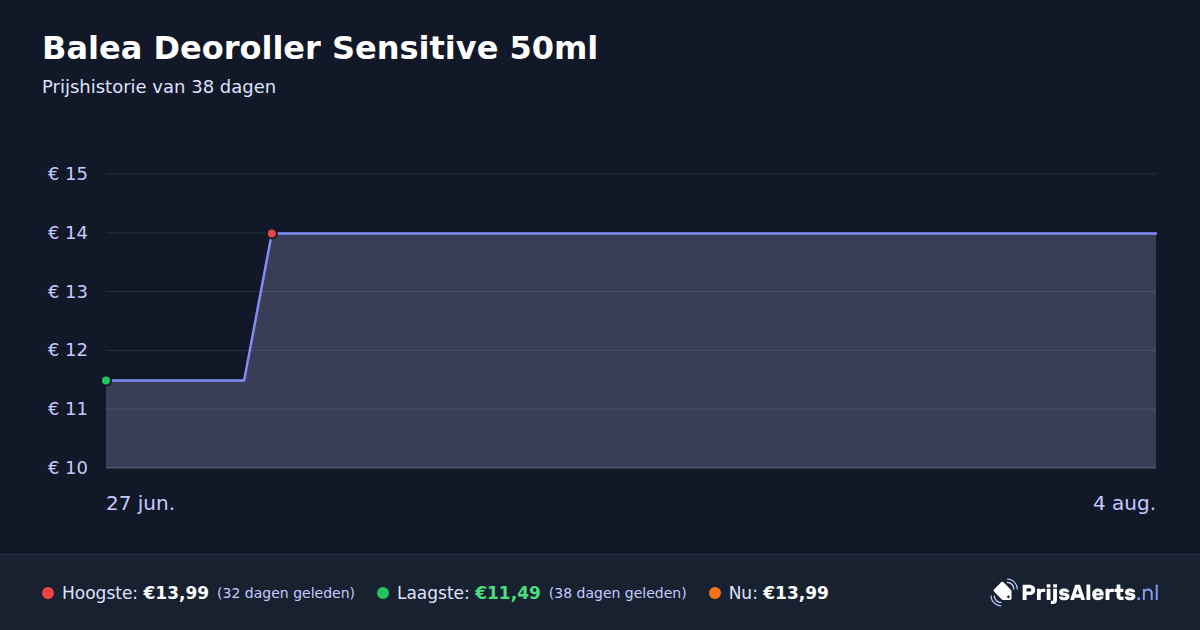Click the Balea Deoroller Sensitive 50ml title
This screenshot has width=1200, height=630.
pyautogui.click(x=320, y=48)
